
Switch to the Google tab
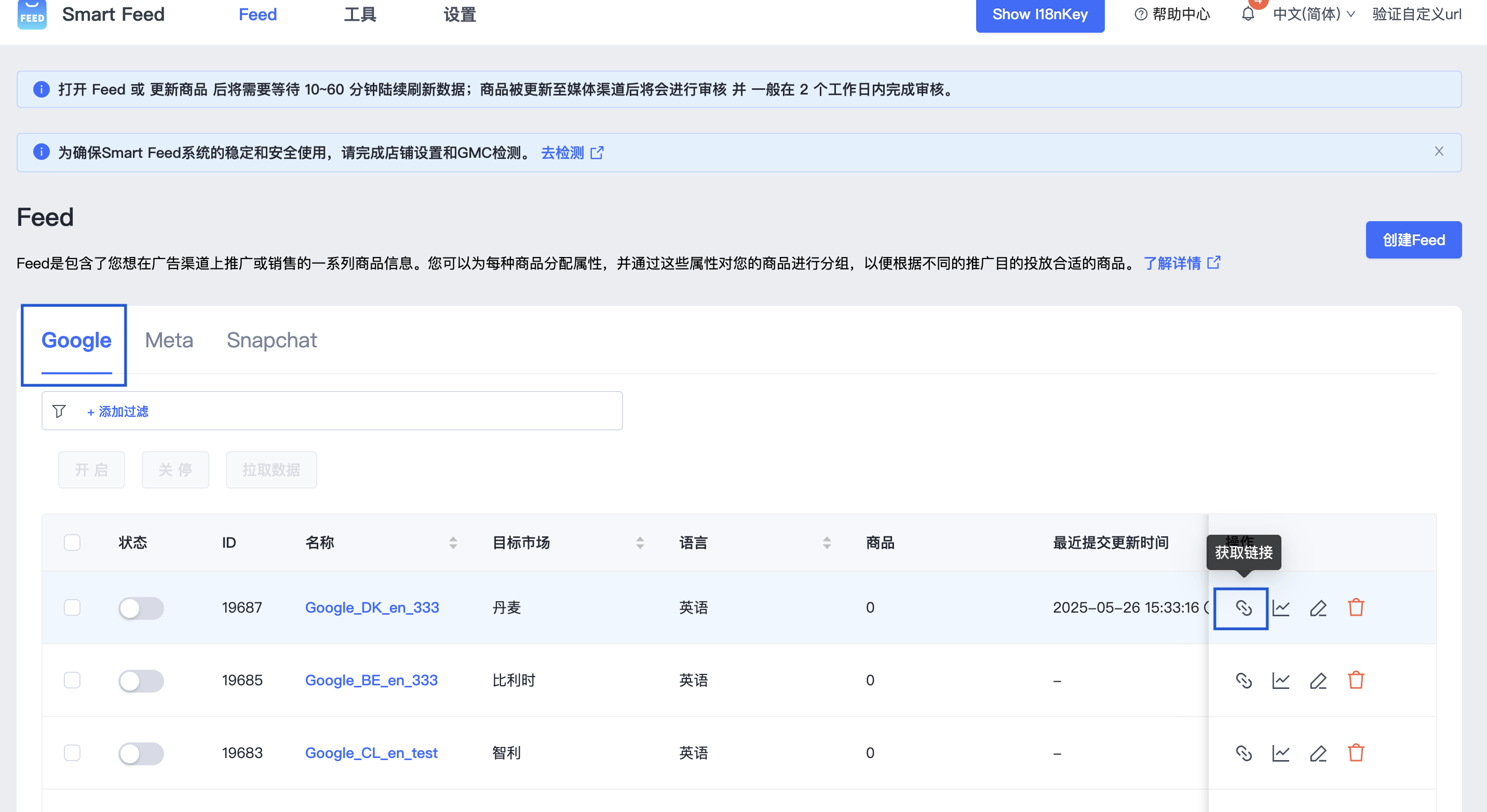tap(76, 341)
